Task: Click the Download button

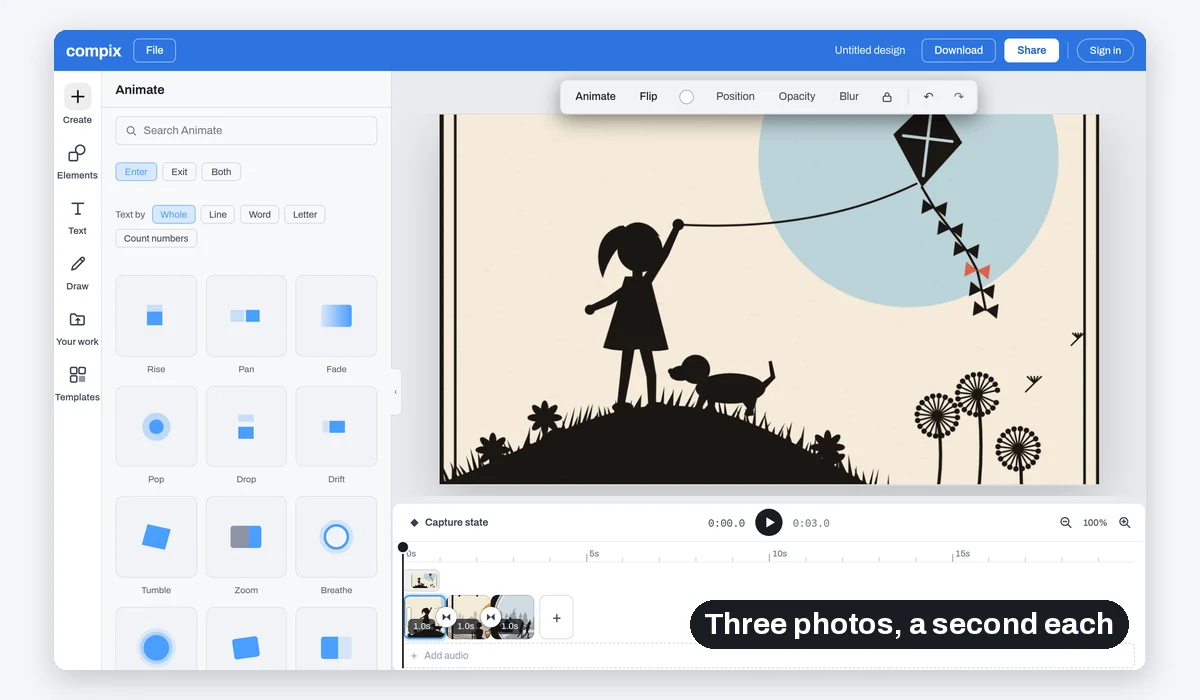Action: [958, 50]
